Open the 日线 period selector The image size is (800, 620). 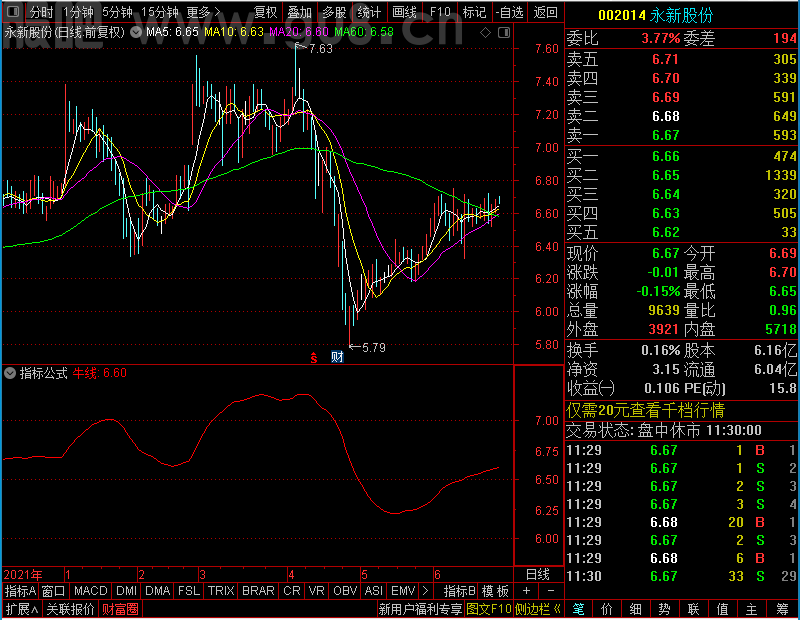(538, 575)
